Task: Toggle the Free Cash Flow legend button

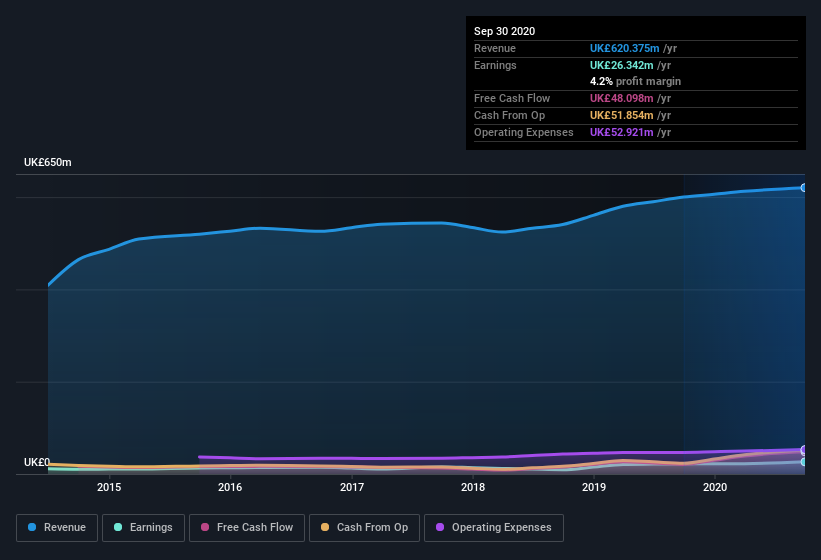Action: tap(247, 528)
